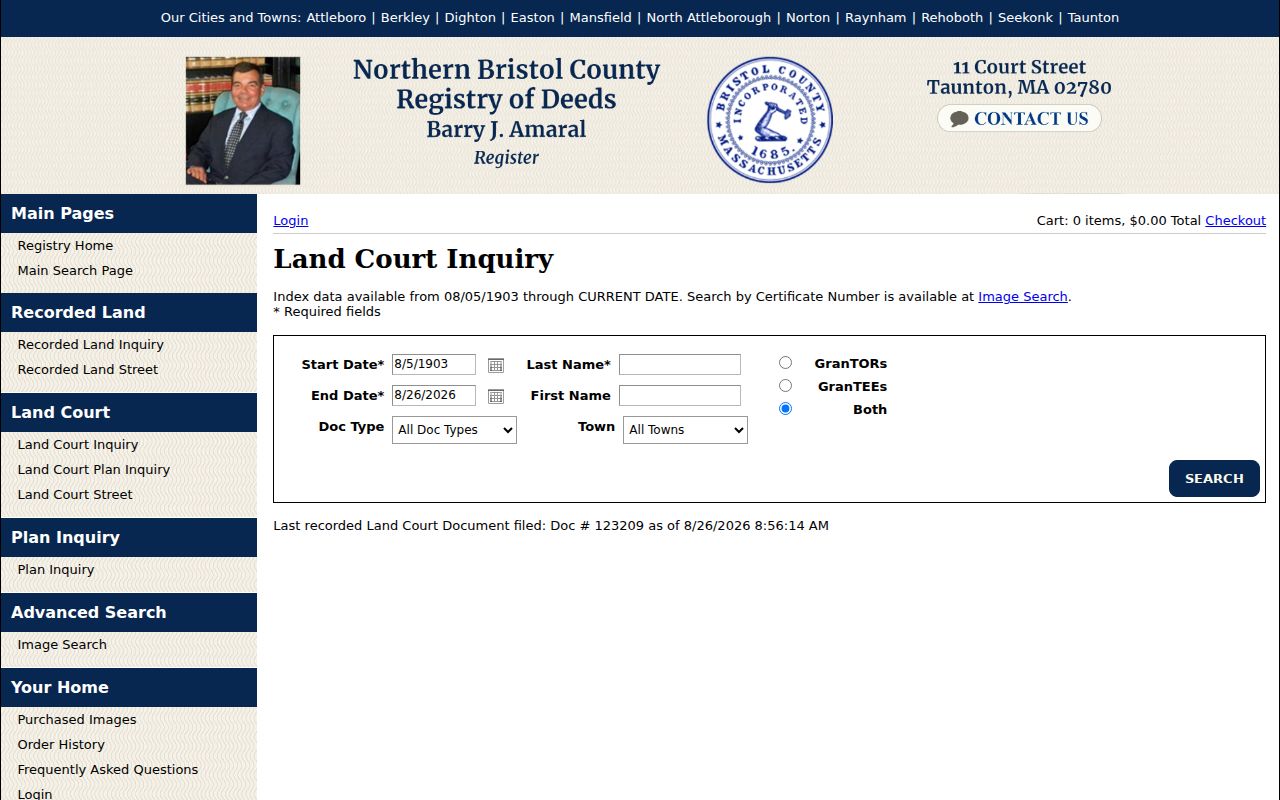Viewport: 1280px width, 800px height.
Task: Click the End Date input field
Action: pyautogui.click(x=434, y=395)
